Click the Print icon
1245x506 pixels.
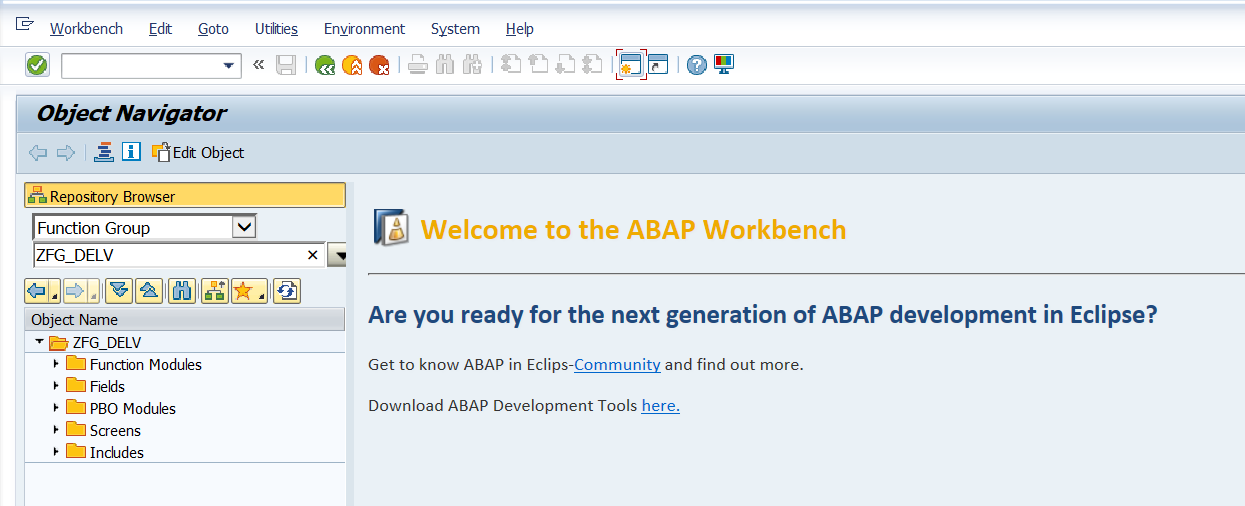pos(418,65)
